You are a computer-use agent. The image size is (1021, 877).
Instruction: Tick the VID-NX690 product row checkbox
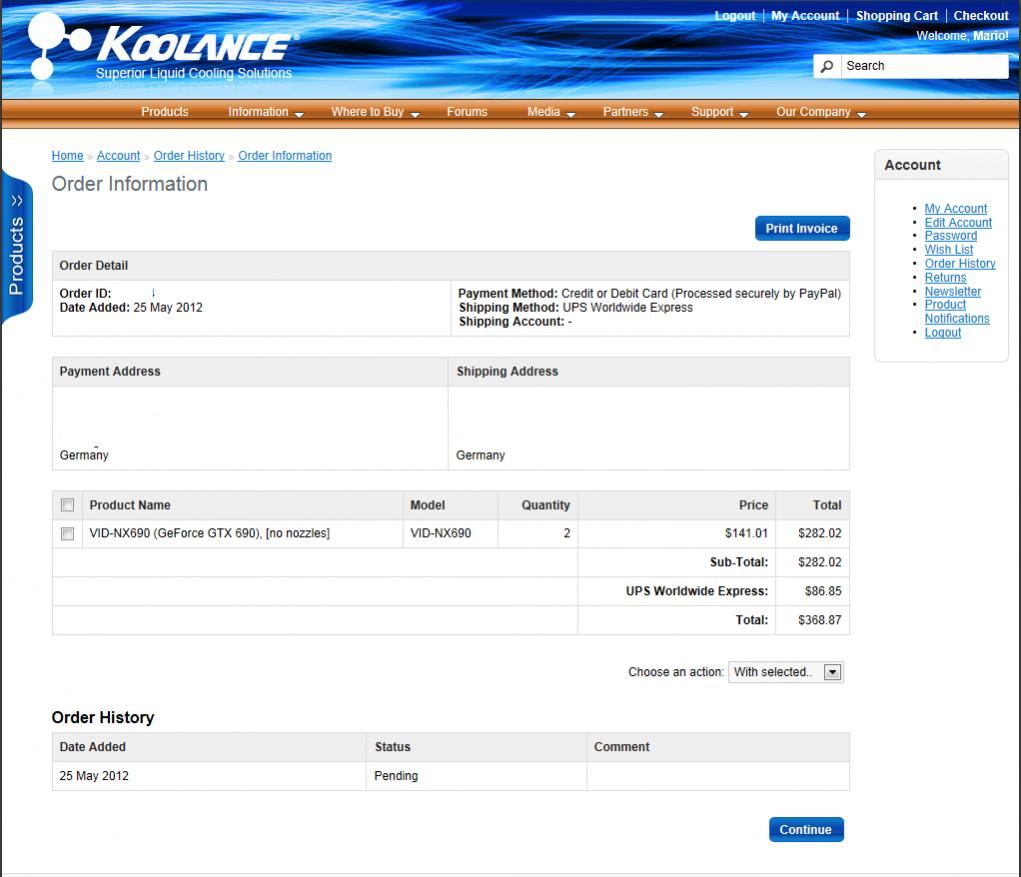67,533
